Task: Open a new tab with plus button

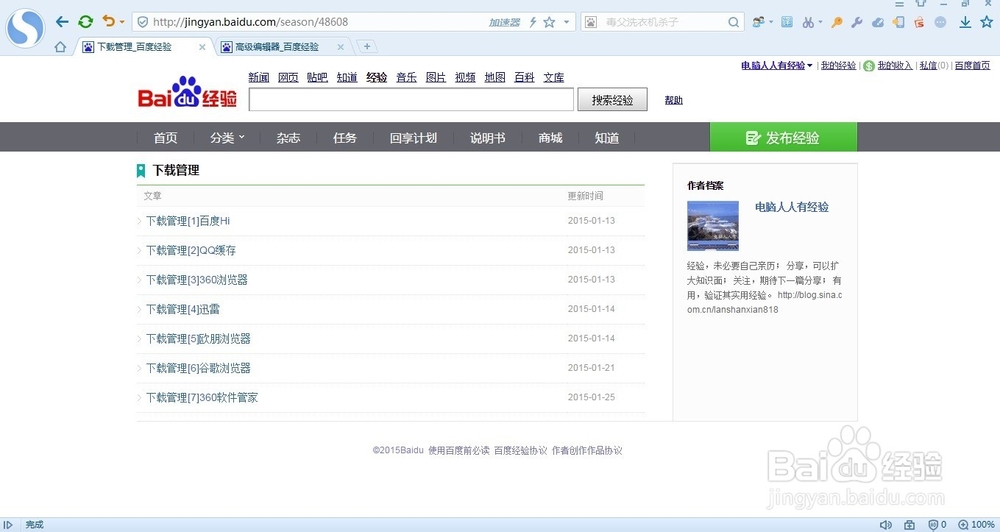Action: (x=367, y=47)
